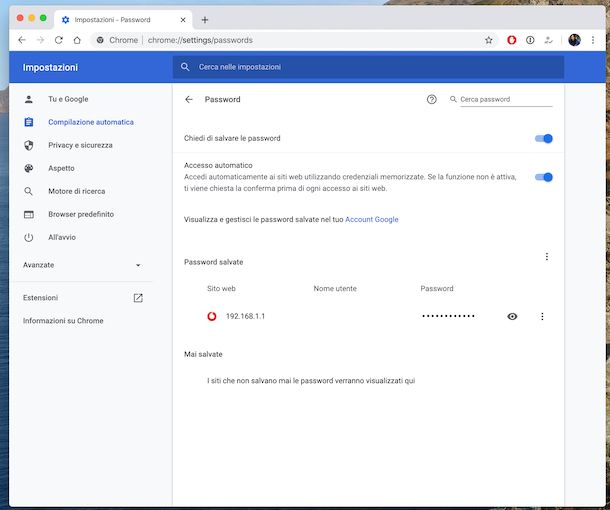The width and height of the screenshot is (610, 510).
Task: Click the Impostazioni header title
Action: (50, 67)
